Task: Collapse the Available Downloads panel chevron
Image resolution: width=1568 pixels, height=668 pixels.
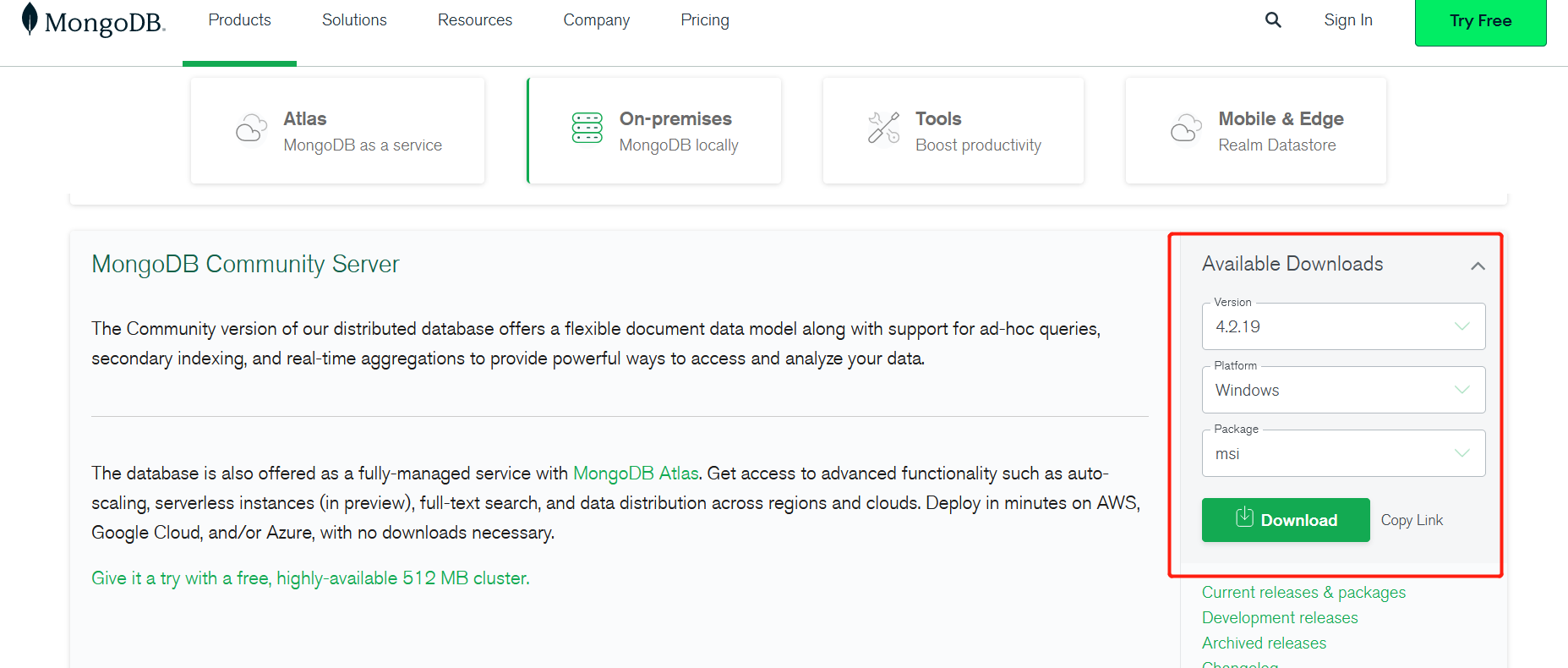Action: pyautogui.click(x=1478, y=266)
